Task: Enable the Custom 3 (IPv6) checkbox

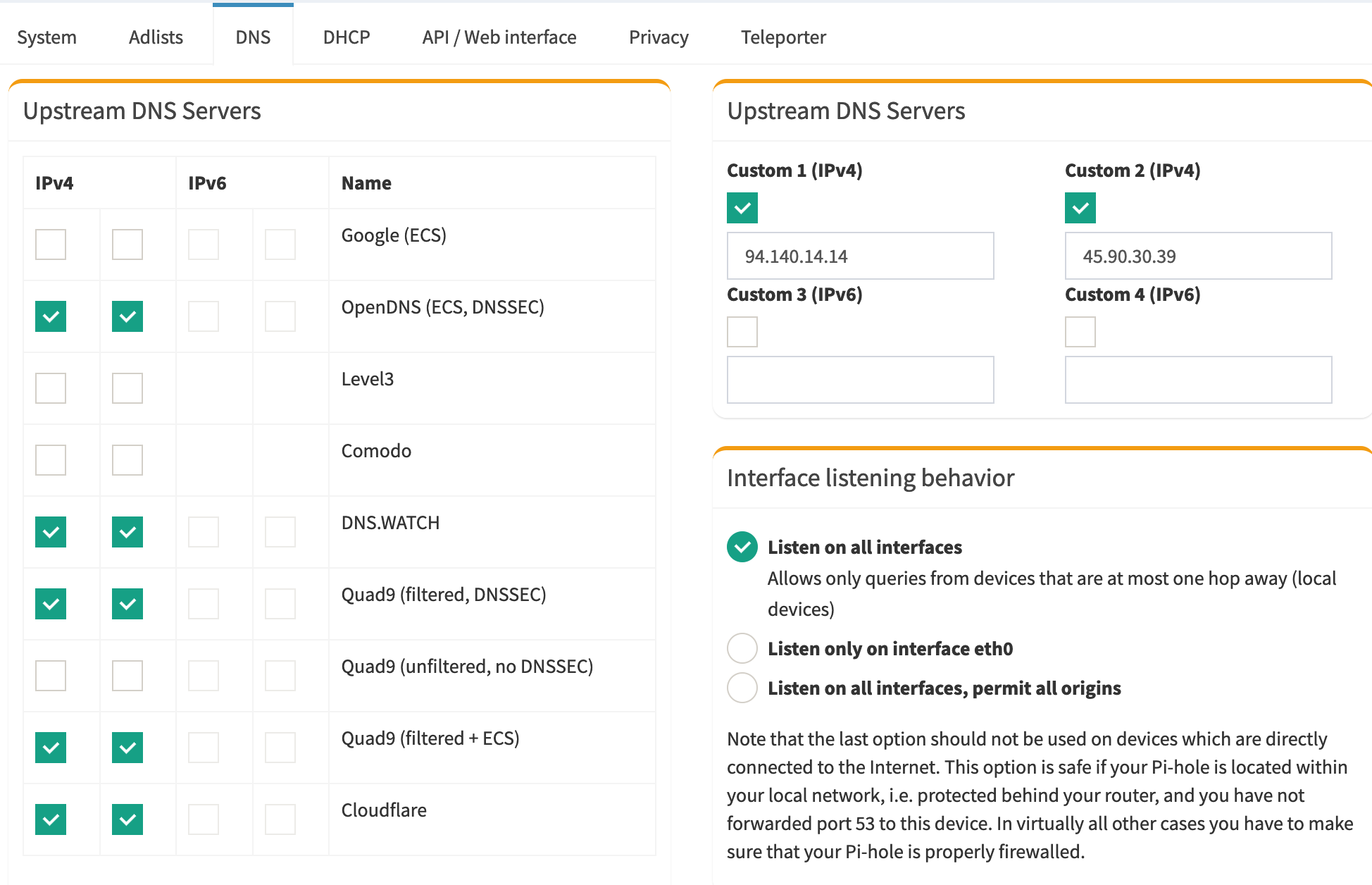Action: (x=742, y=331)
